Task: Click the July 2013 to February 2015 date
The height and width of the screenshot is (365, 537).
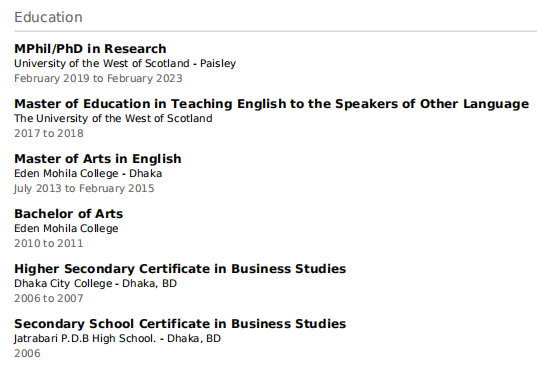Action: tap(84, 188)
